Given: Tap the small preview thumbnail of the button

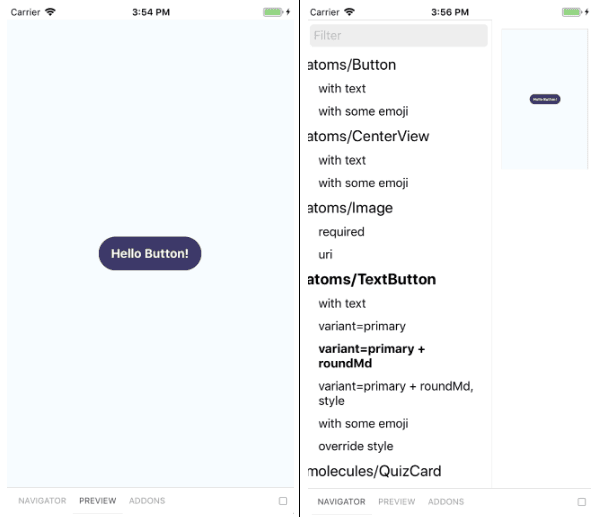Looking at the screenshot, I should [545, 99].
